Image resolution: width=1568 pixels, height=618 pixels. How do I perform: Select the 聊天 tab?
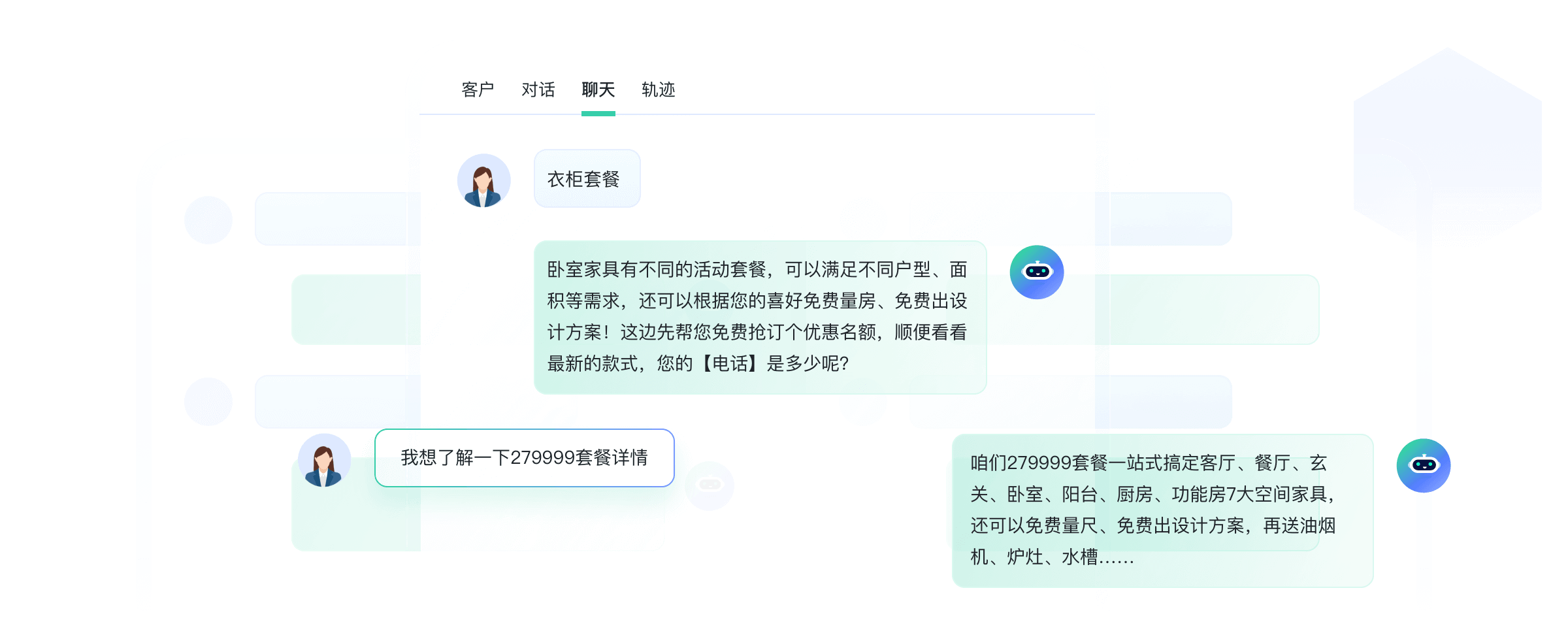(598, 89)
